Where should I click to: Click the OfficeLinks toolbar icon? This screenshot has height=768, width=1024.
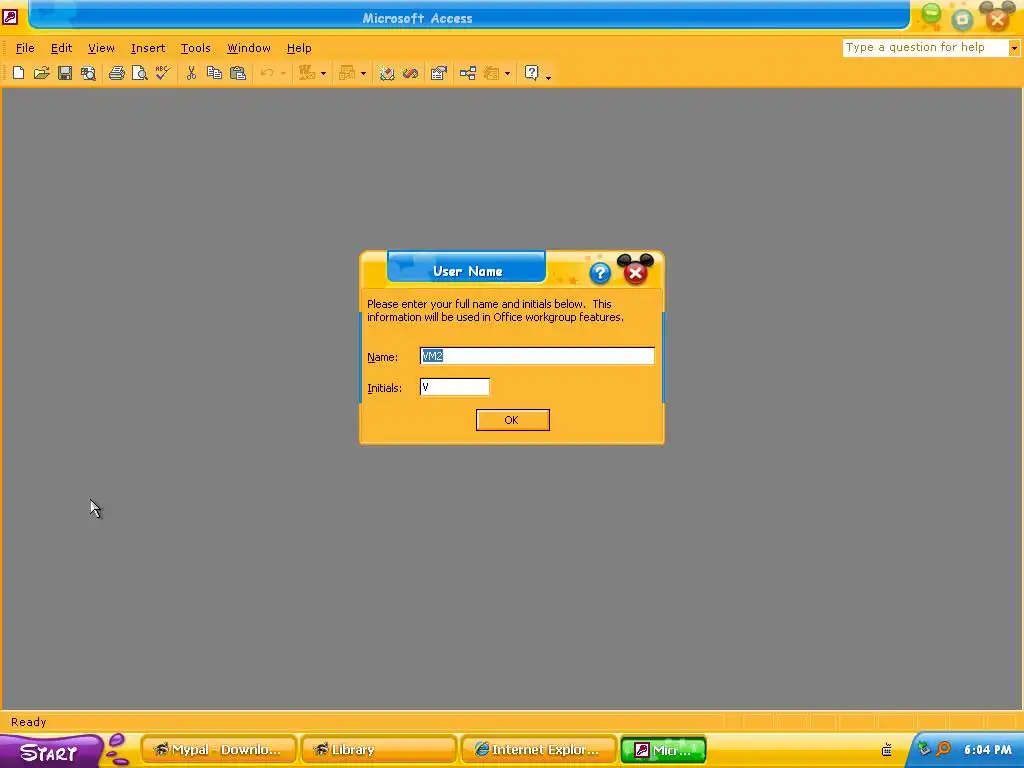(307, 73)
